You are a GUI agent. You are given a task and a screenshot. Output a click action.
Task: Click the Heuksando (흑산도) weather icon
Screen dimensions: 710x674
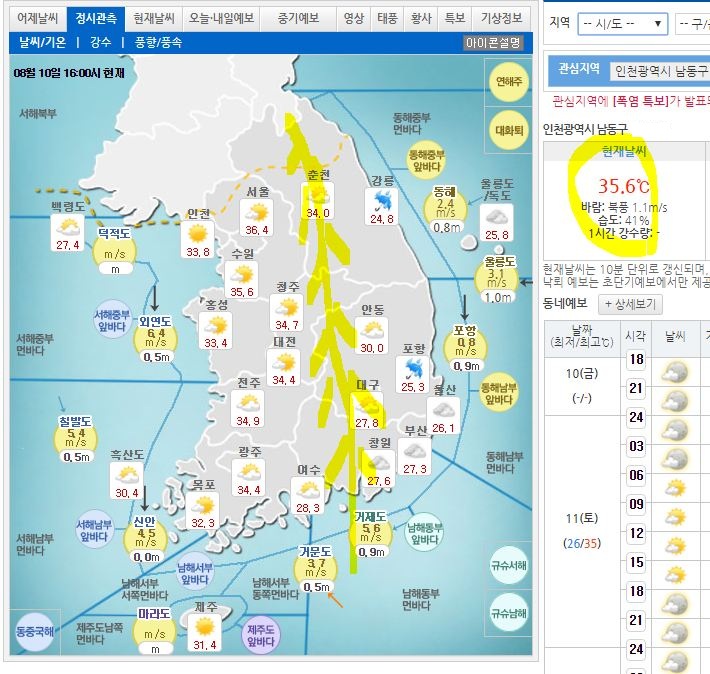(x=127, y=475)
